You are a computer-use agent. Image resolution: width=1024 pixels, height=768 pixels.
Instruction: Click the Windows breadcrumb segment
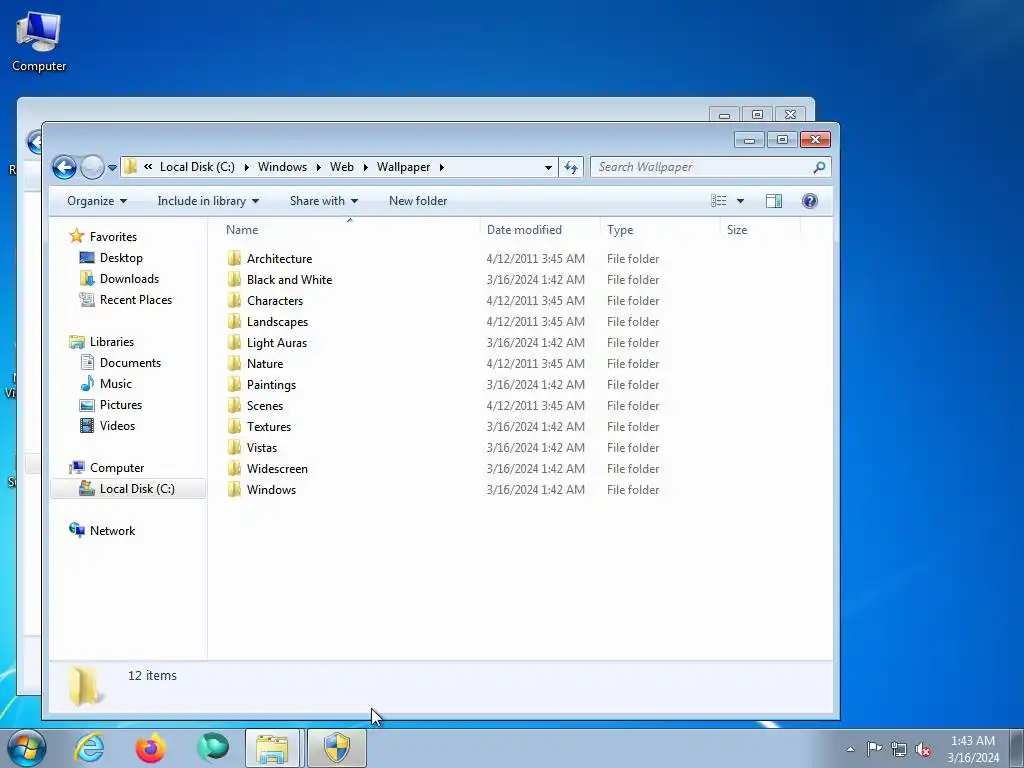[x=282, y=167]
